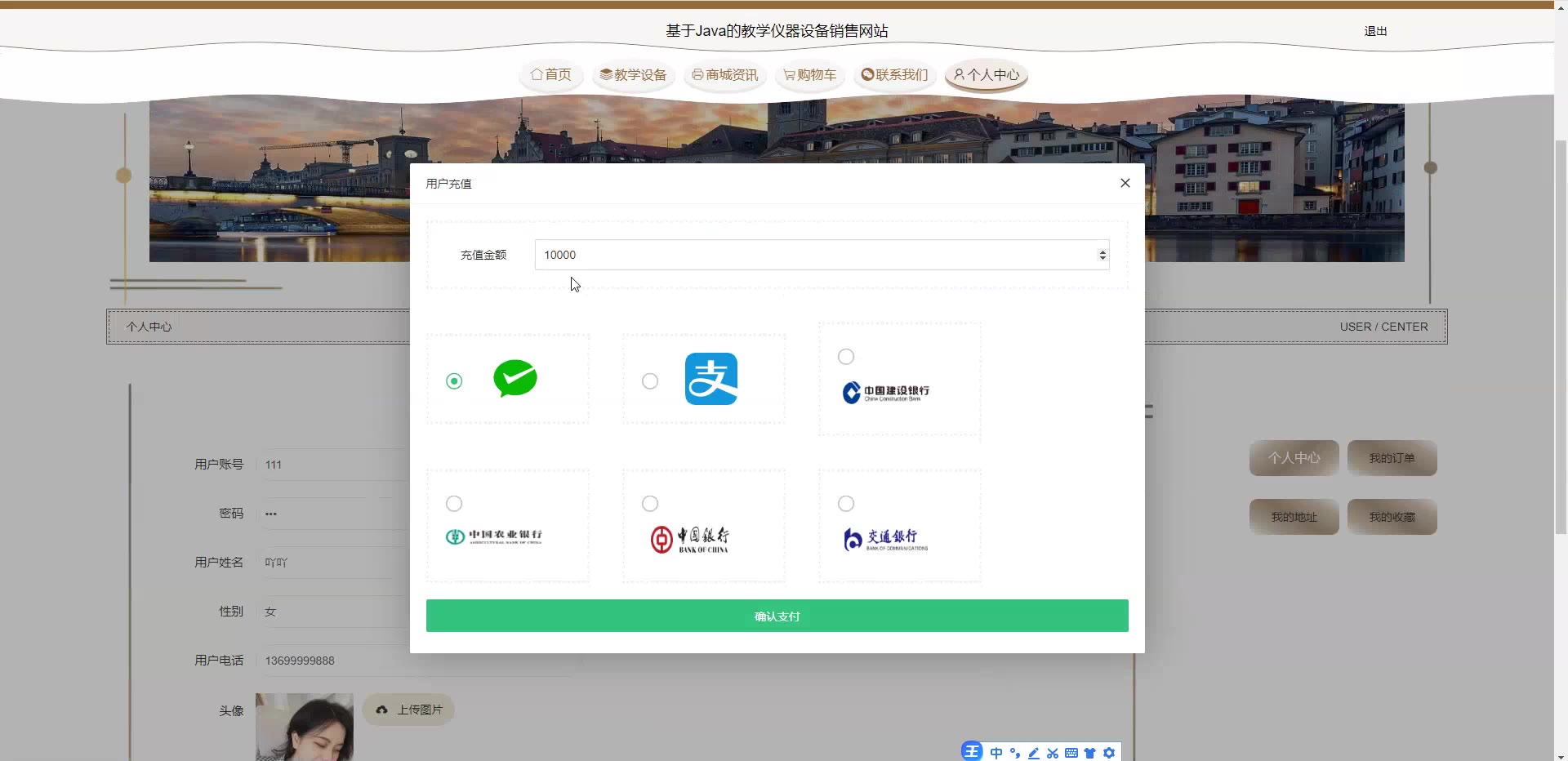The width and height of the screenshot is (1568, 761).
Task: Select the WeChat Pay radio button
Action: click(x=454, y=381)
